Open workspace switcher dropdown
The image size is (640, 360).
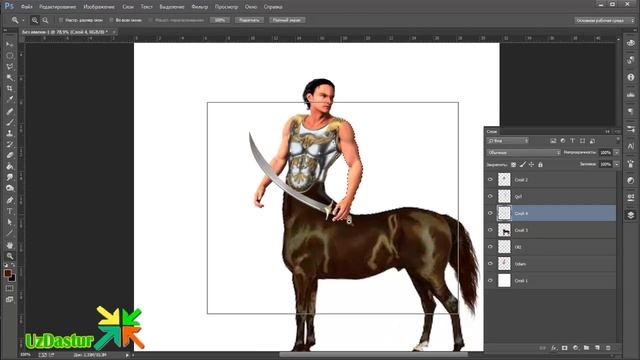pos(605,20)
